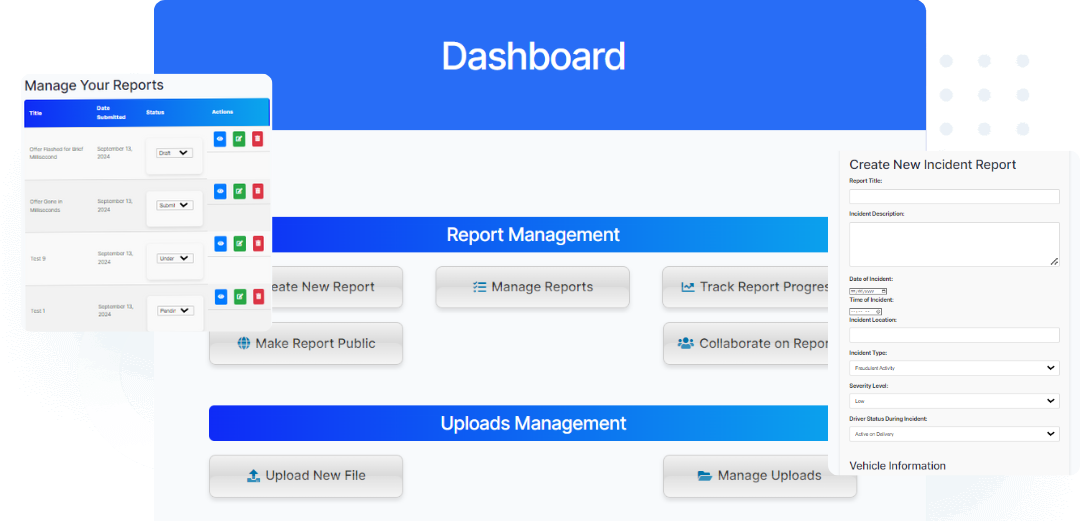The width and height of the screenshot is (1080, 521).
Task: Toggle view for Offer Flashed report eye icon
Action: [x=220, y=139]
